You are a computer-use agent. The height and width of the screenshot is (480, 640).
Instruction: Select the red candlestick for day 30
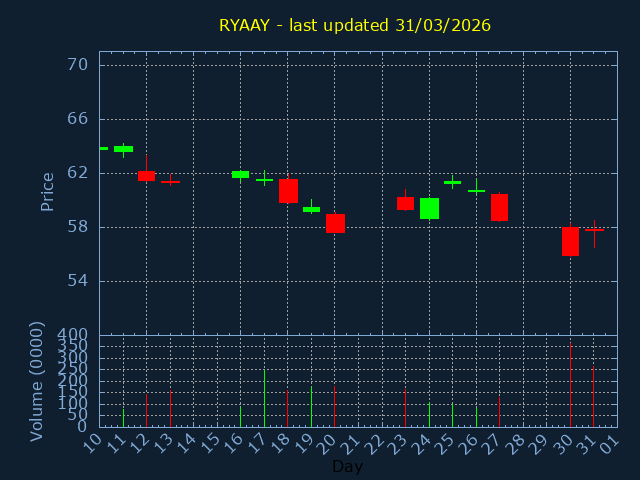point(570,241)
